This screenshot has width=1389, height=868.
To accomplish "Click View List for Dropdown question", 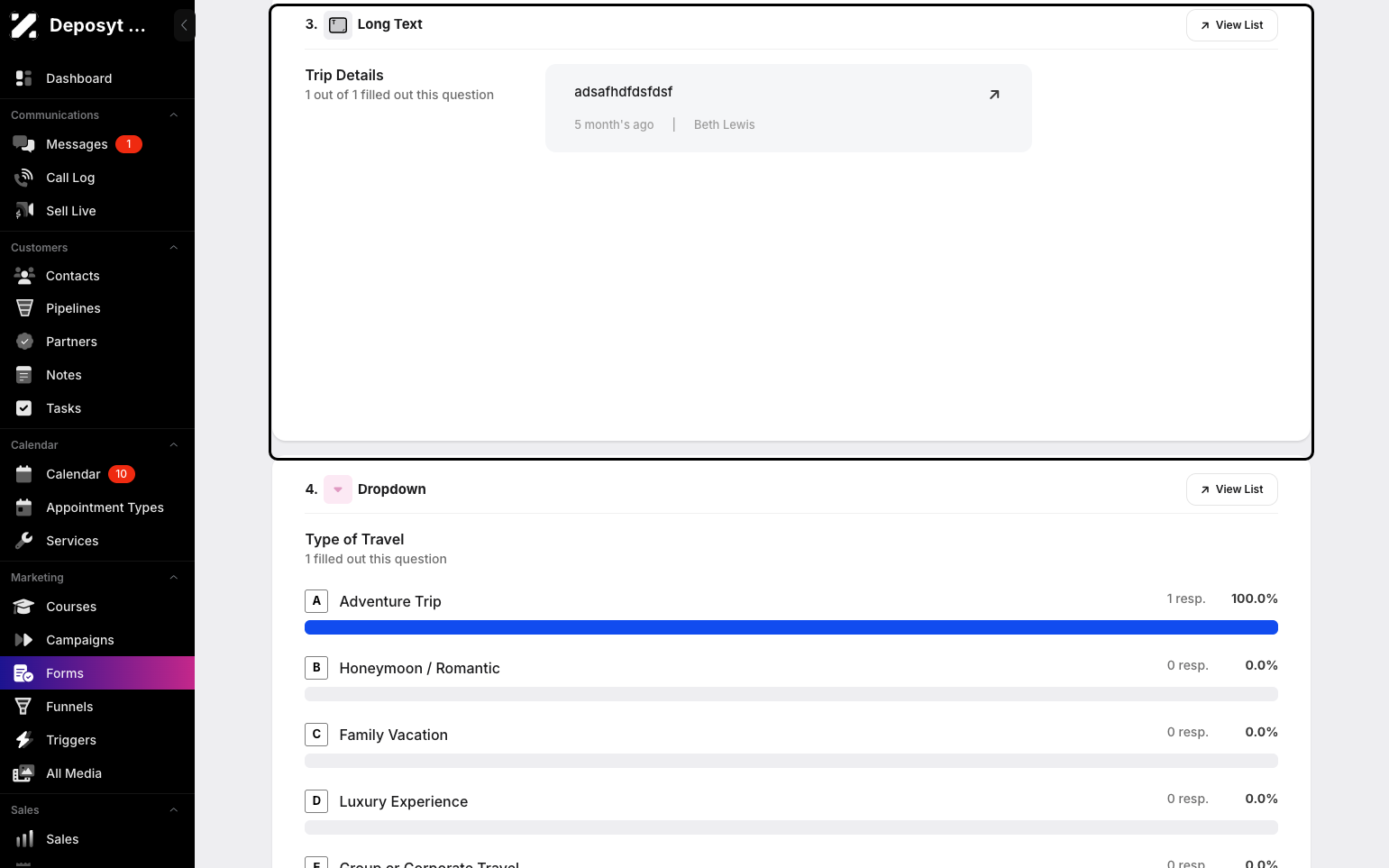I will [x=1231, y=489].
